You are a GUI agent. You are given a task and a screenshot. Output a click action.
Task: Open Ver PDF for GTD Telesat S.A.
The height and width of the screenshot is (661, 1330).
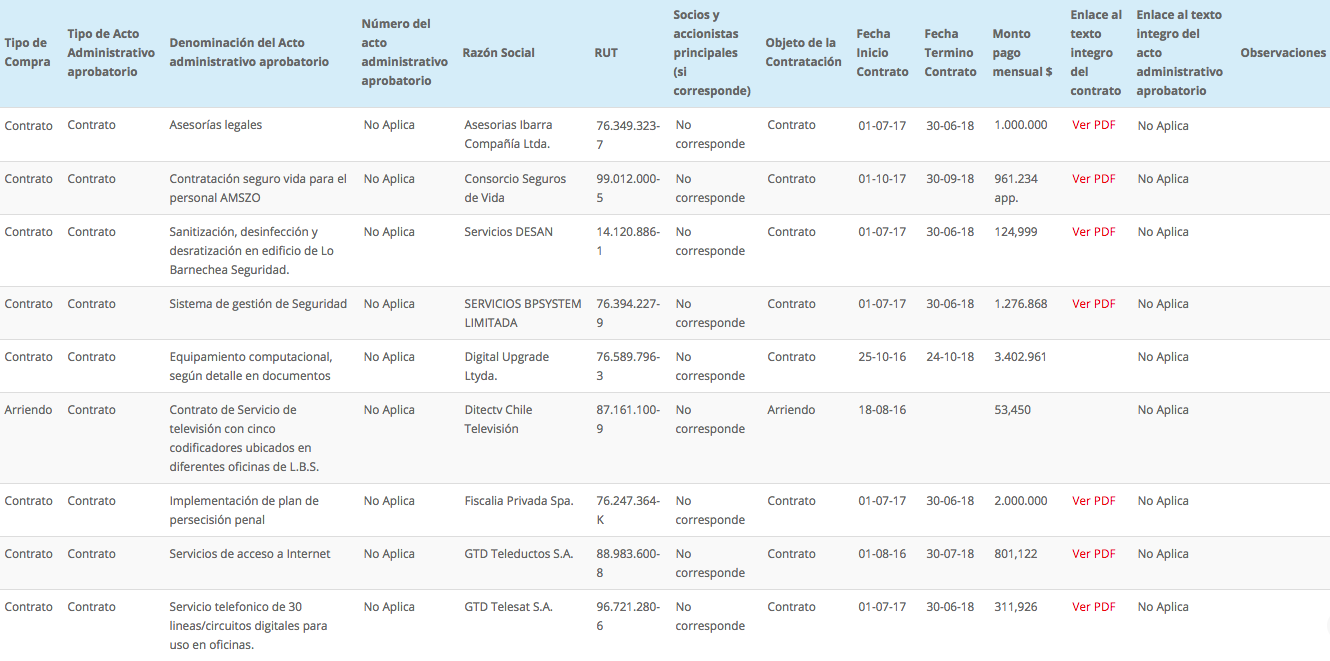(x=1093, y=607)
